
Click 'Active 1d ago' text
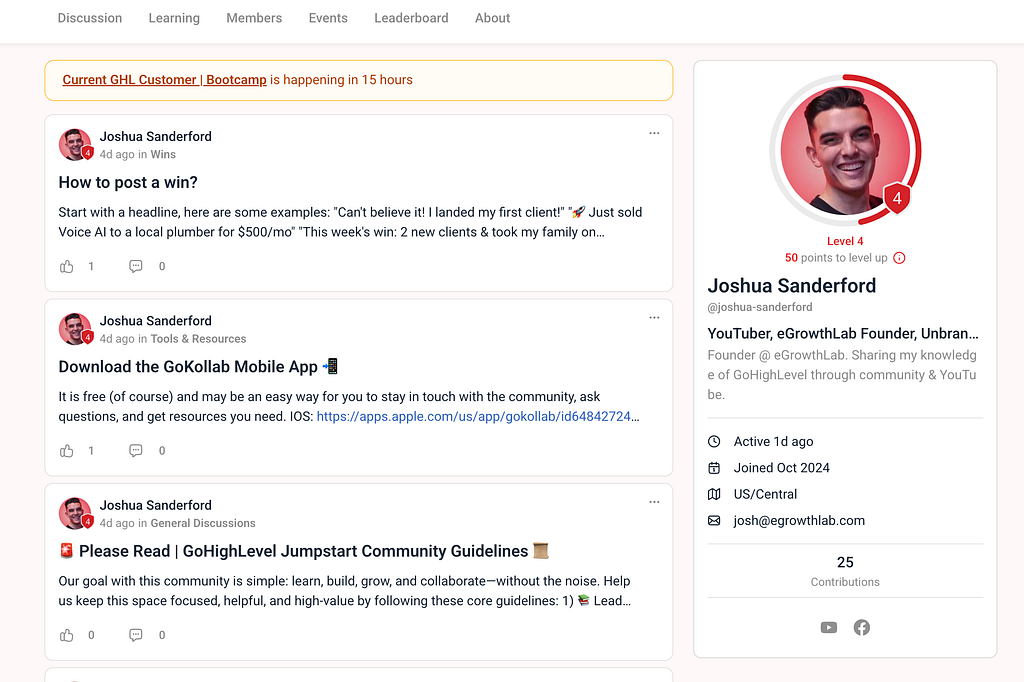(x=773, y=442)
